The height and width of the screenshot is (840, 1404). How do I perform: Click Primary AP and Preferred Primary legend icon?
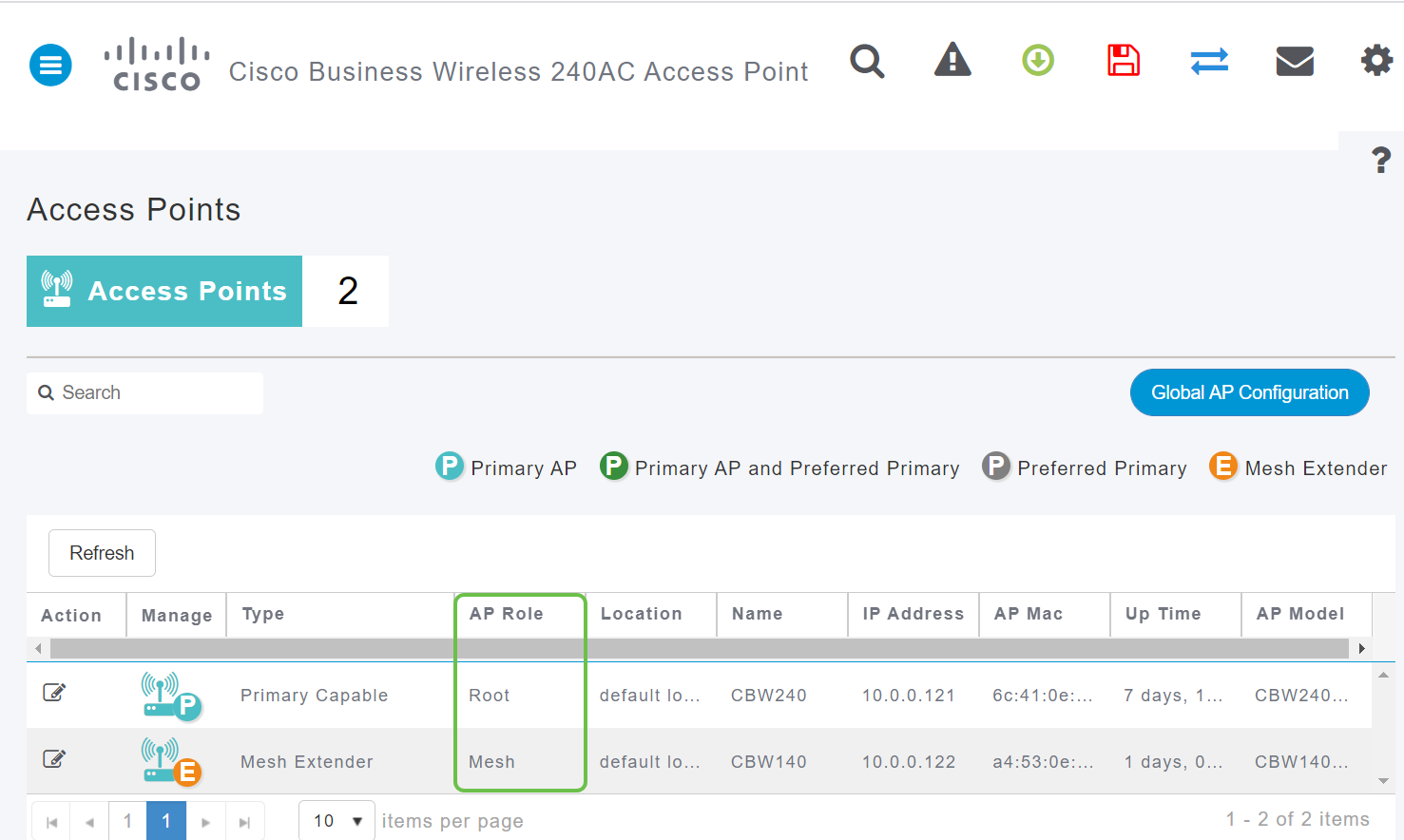coord(614,467)
